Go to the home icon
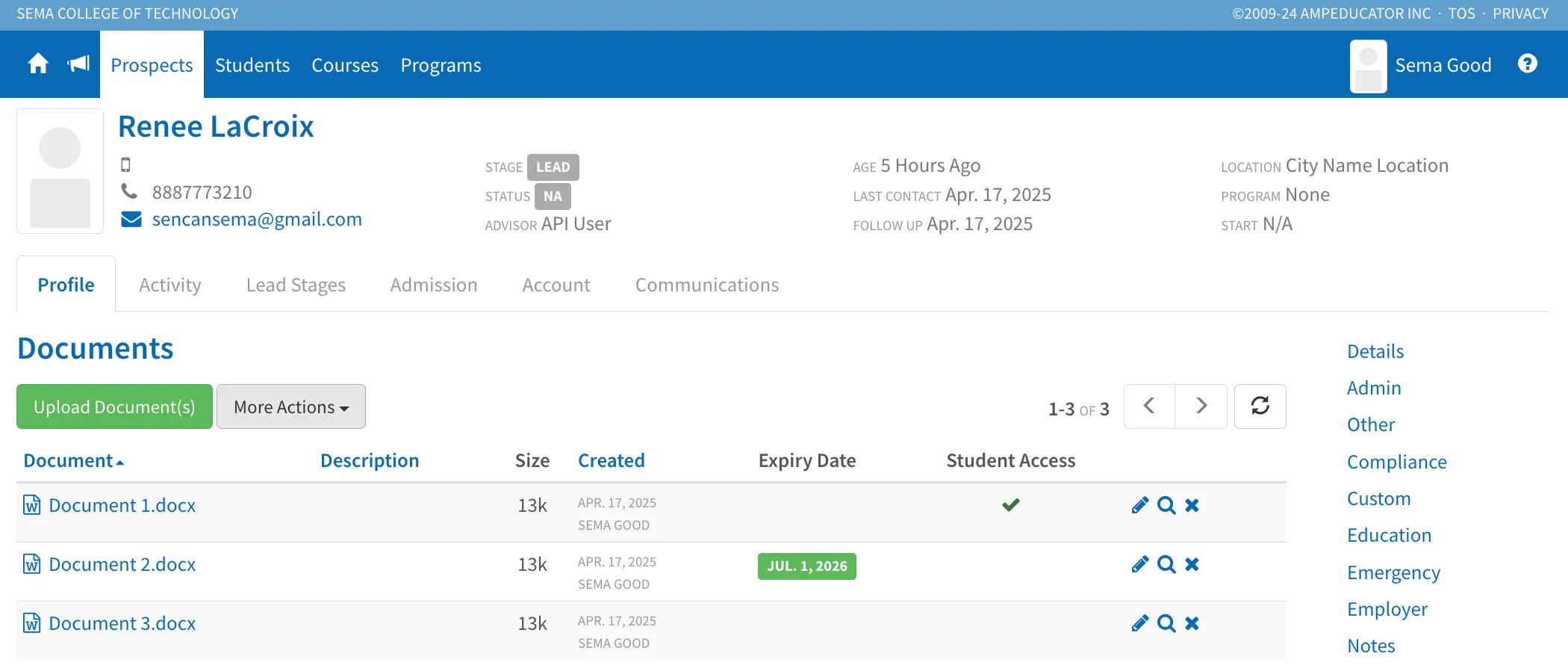The width and height of the screenshot is (1568, 671). coord(38,64)
